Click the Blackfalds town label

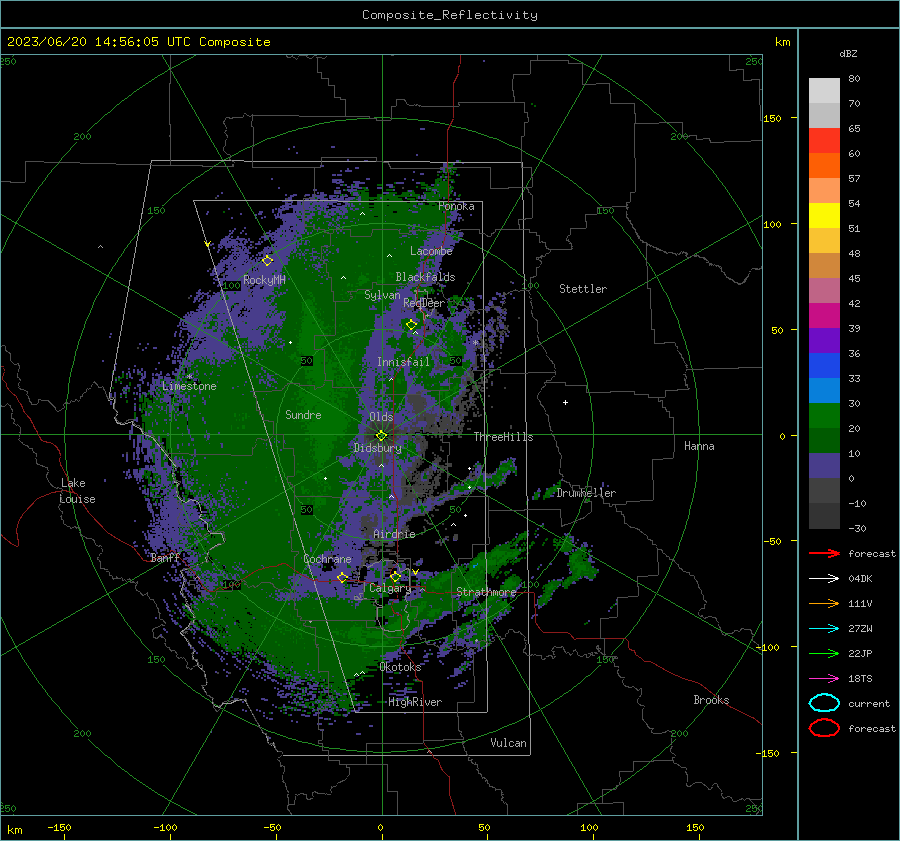pyautogui.click(x=425, y=277)
